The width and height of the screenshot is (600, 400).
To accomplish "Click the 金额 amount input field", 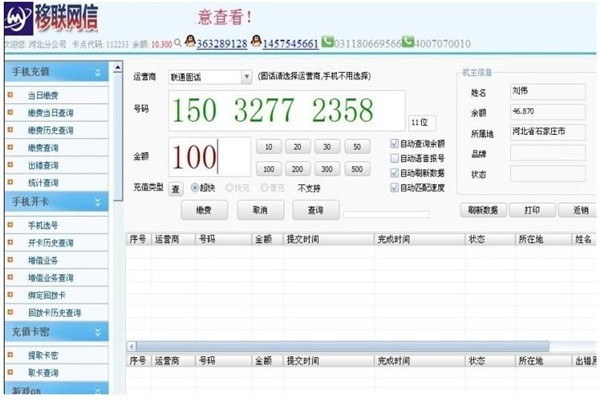I will coord(210,157).
